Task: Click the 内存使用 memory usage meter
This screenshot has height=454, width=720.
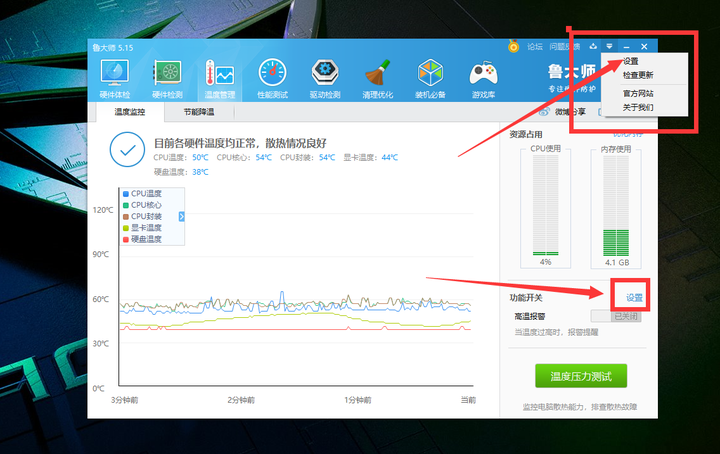Action: point(616,205)
